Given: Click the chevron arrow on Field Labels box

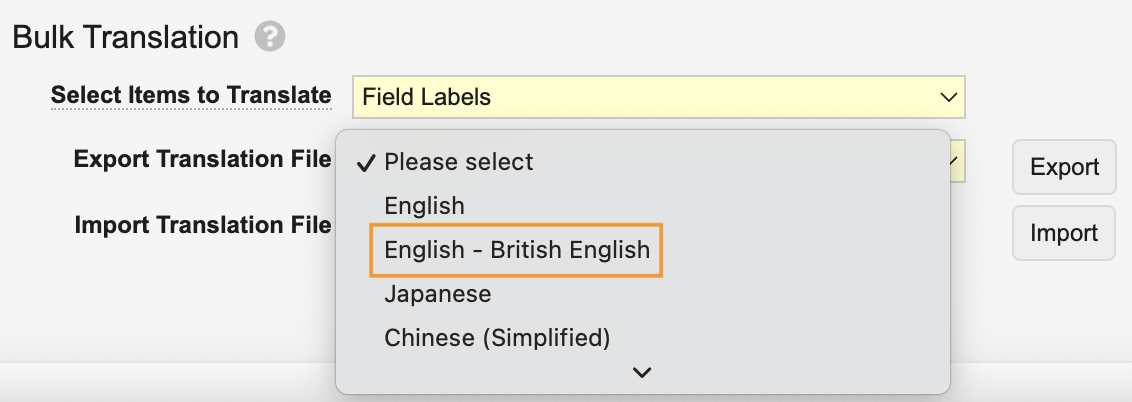Looking at the screenshot, I should [x=948, y=97].
